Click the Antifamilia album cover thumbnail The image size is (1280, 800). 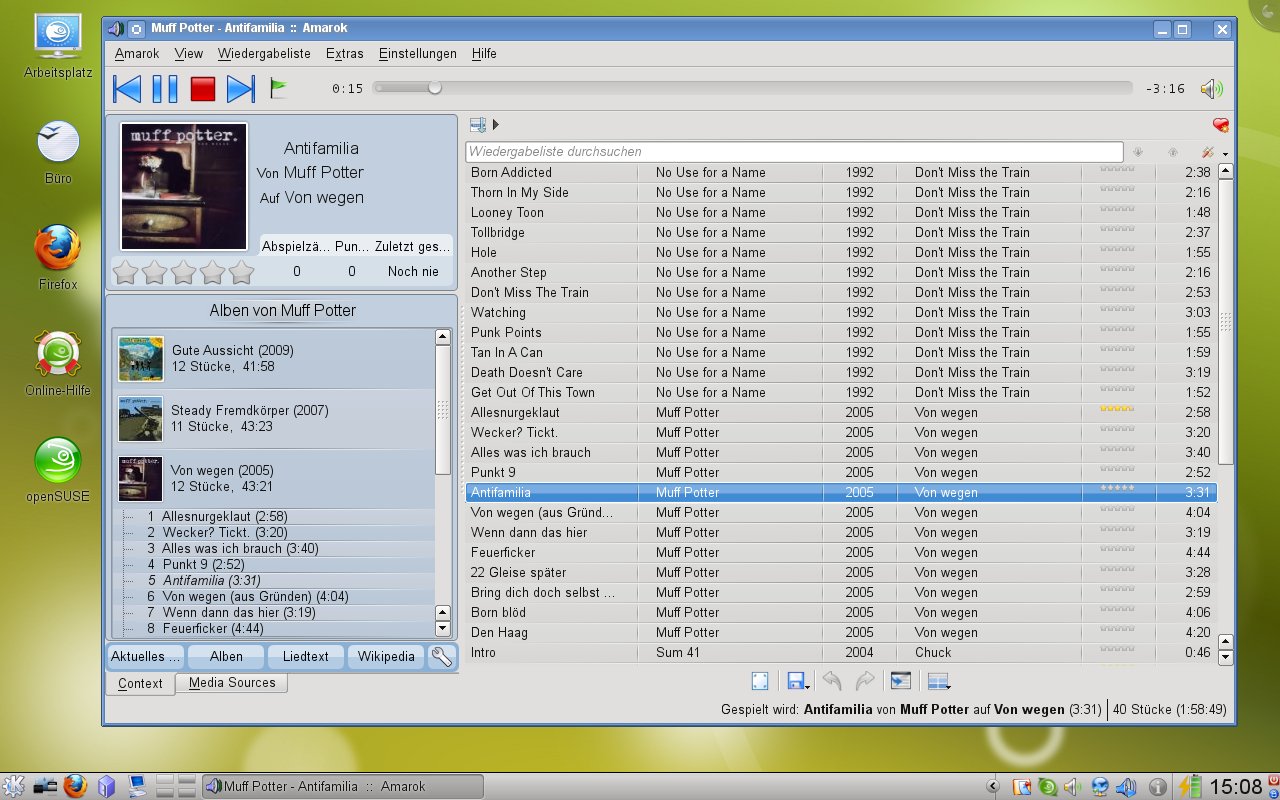click(184, 187)
